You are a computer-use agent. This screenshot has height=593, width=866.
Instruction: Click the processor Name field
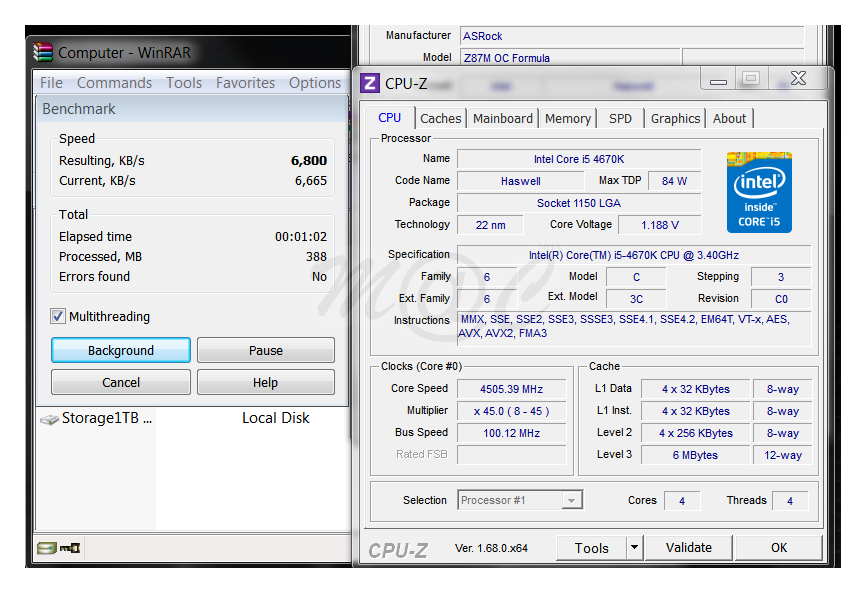pyautogui.click(x=578, y=159)
